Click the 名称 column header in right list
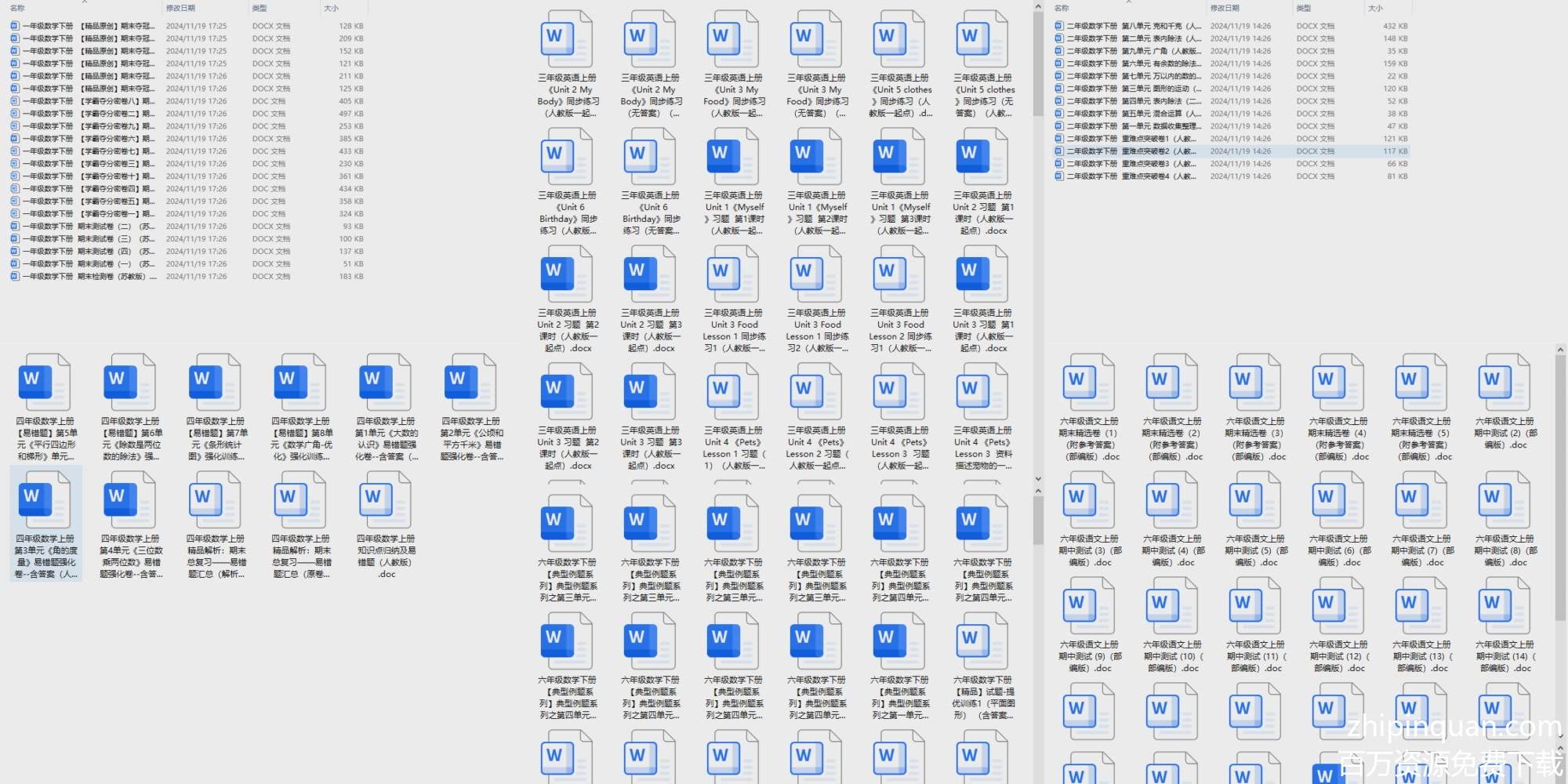This screenshot has height=784, width=1568. click(x=1062, y=8)
